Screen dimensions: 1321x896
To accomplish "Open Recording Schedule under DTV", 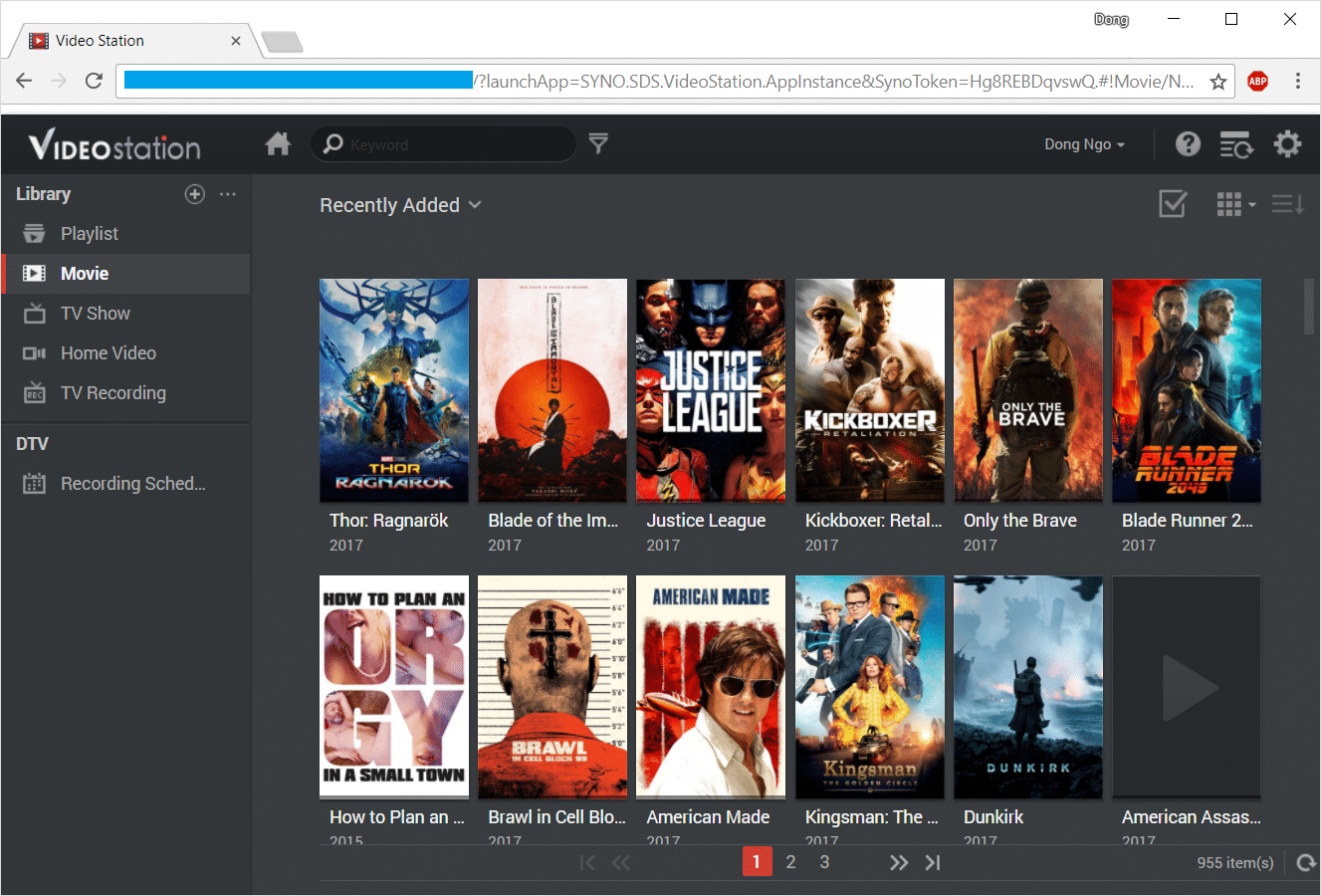I will [125, 484].
